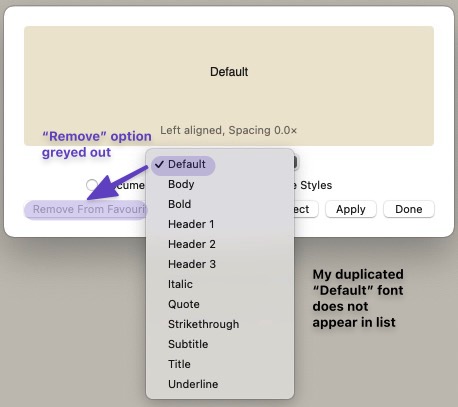Screen dimensions: 458x407
Task: Select the checked Default style in menu
Action: pyautogui.click(x=183, y=165)
